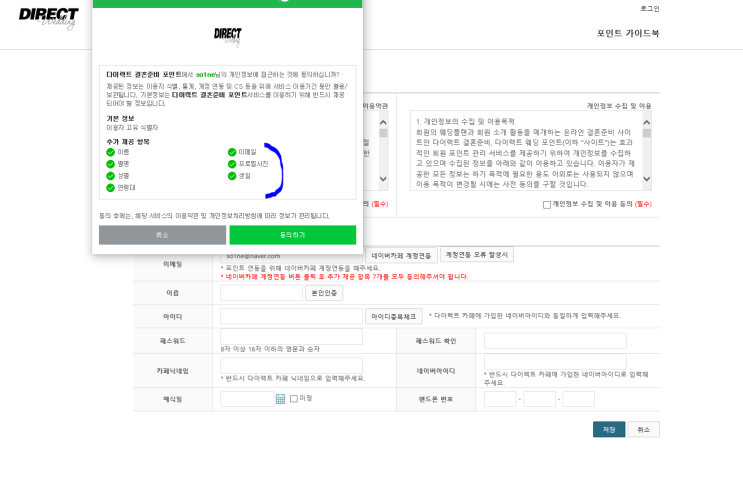Toggle the 이메일 consent checkmark
Viewport: 743px width, 500px height.
point(232,152)
